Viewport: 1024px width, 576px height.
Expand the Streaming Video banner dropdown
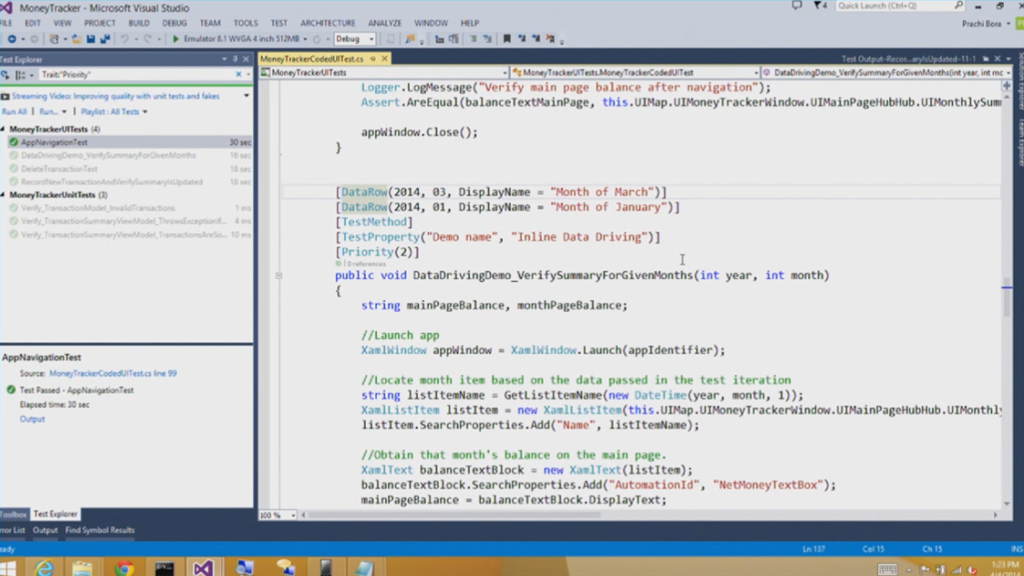point(246,96)
